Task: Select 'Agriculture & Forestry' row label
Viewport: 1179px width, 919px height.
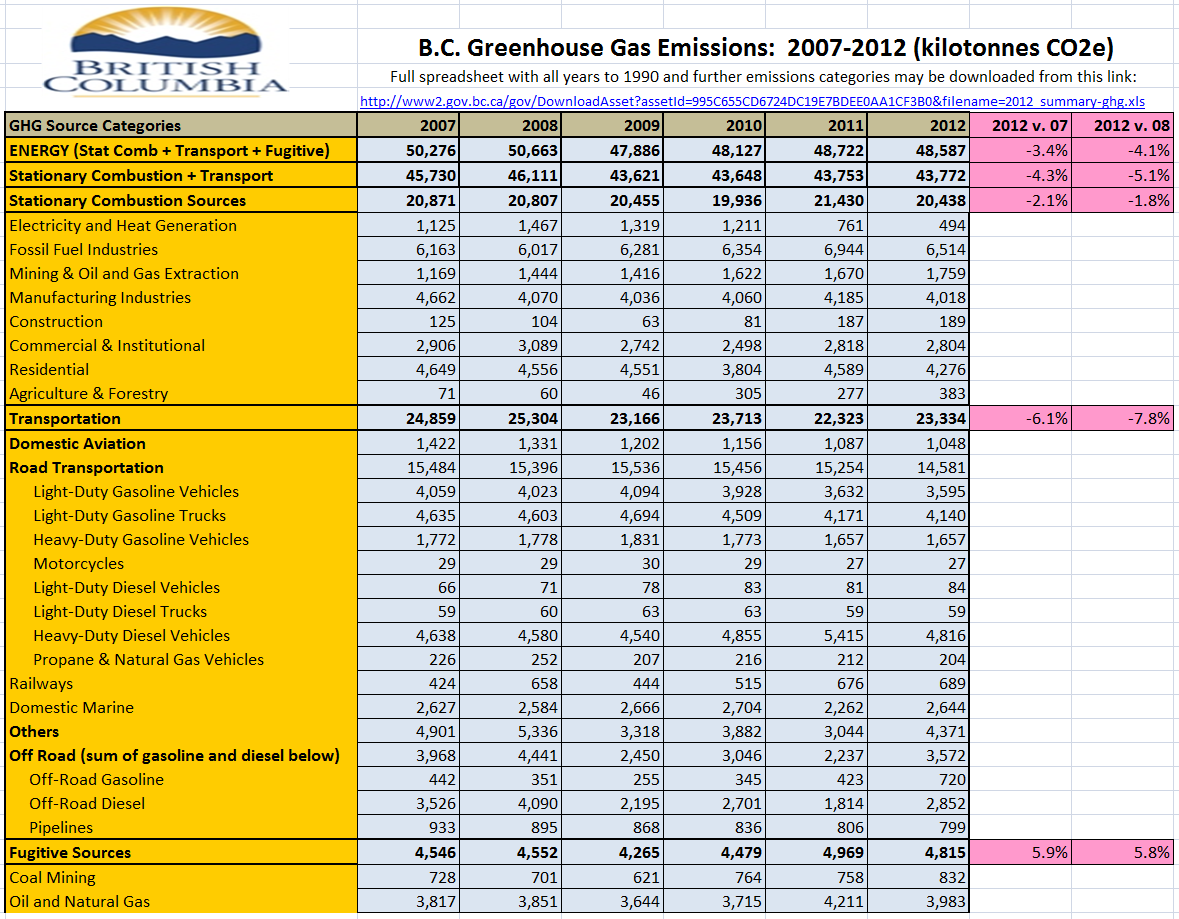Action: [181, 393]
